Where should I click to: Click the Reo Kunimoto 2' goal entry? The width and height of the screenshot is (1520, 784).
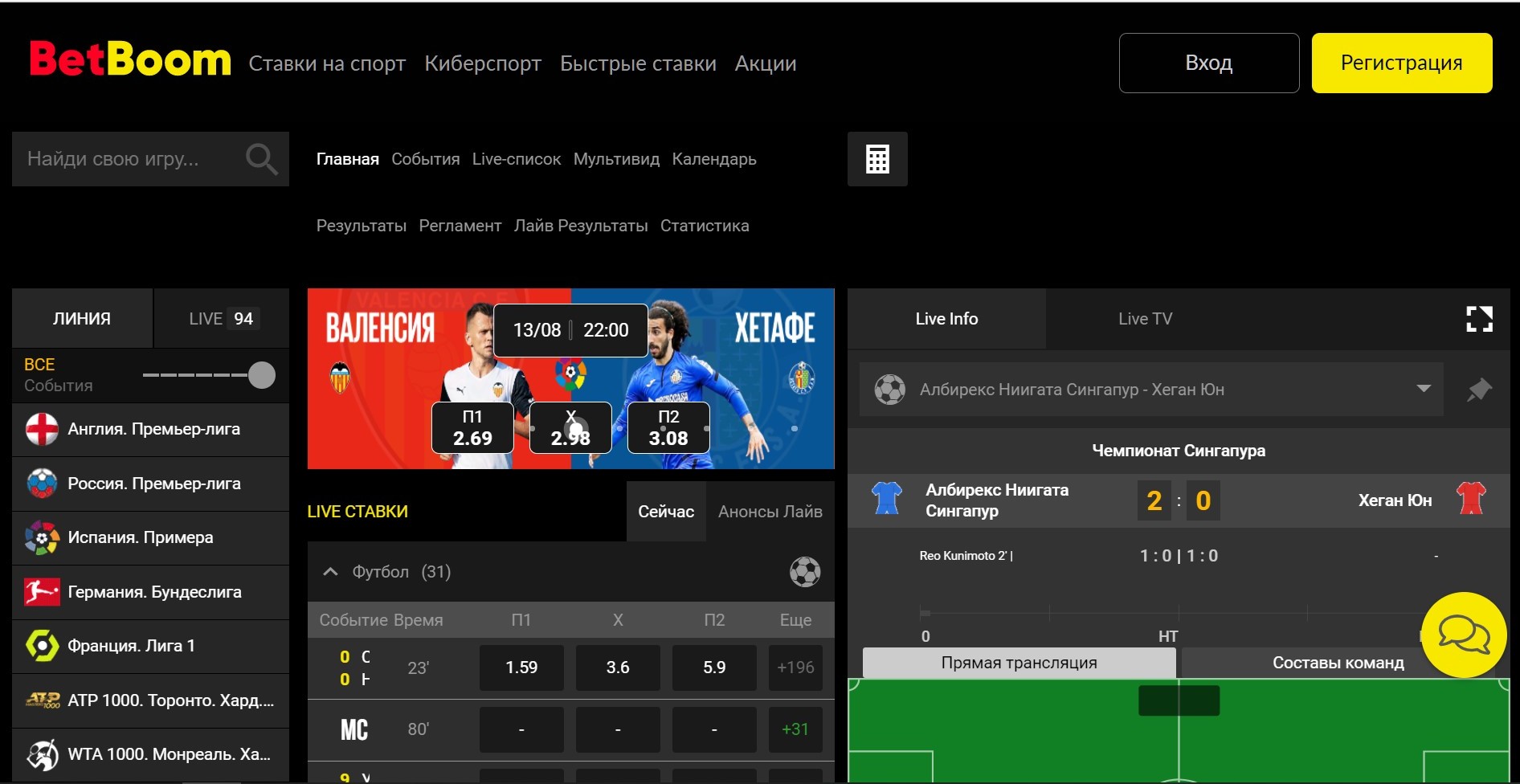(x=966, y=556)
